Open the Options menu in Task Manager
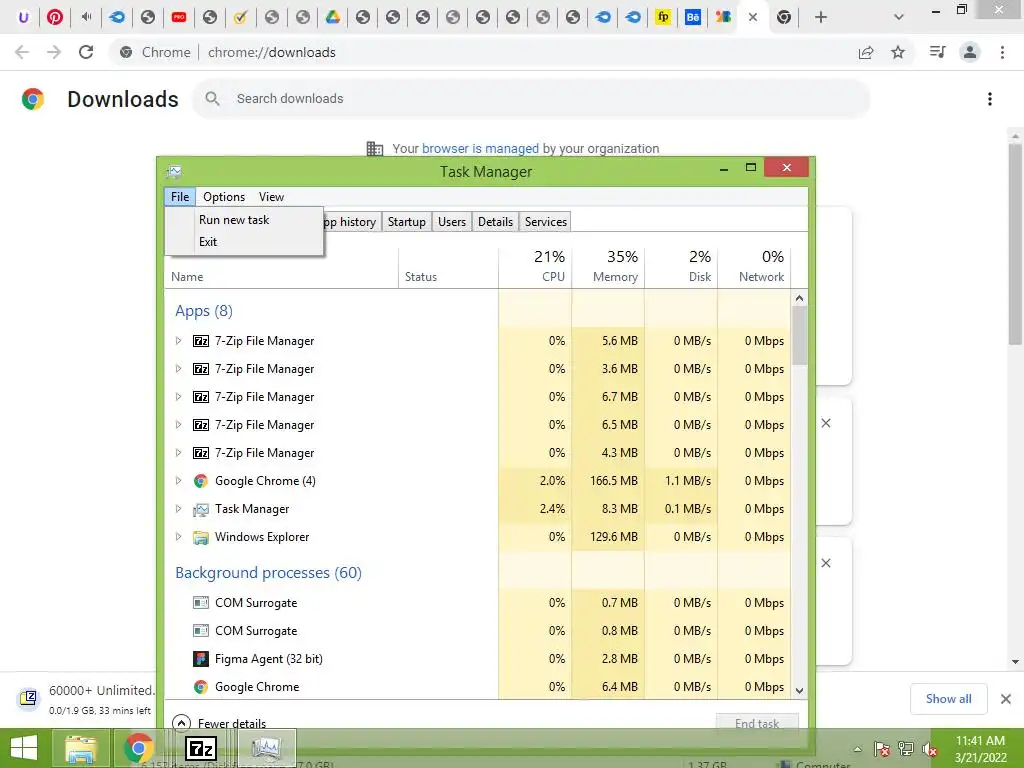Screen dimensions: 1024x768 (x=224, y=197)
